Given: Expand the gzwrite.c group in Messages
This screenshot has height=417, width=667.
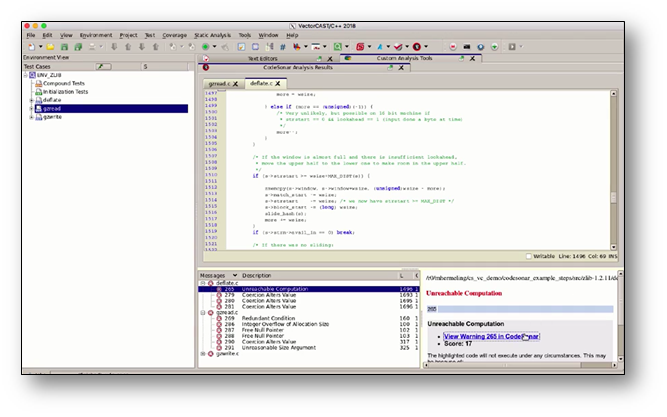Looking at the screenshot, I should point(203,353).
